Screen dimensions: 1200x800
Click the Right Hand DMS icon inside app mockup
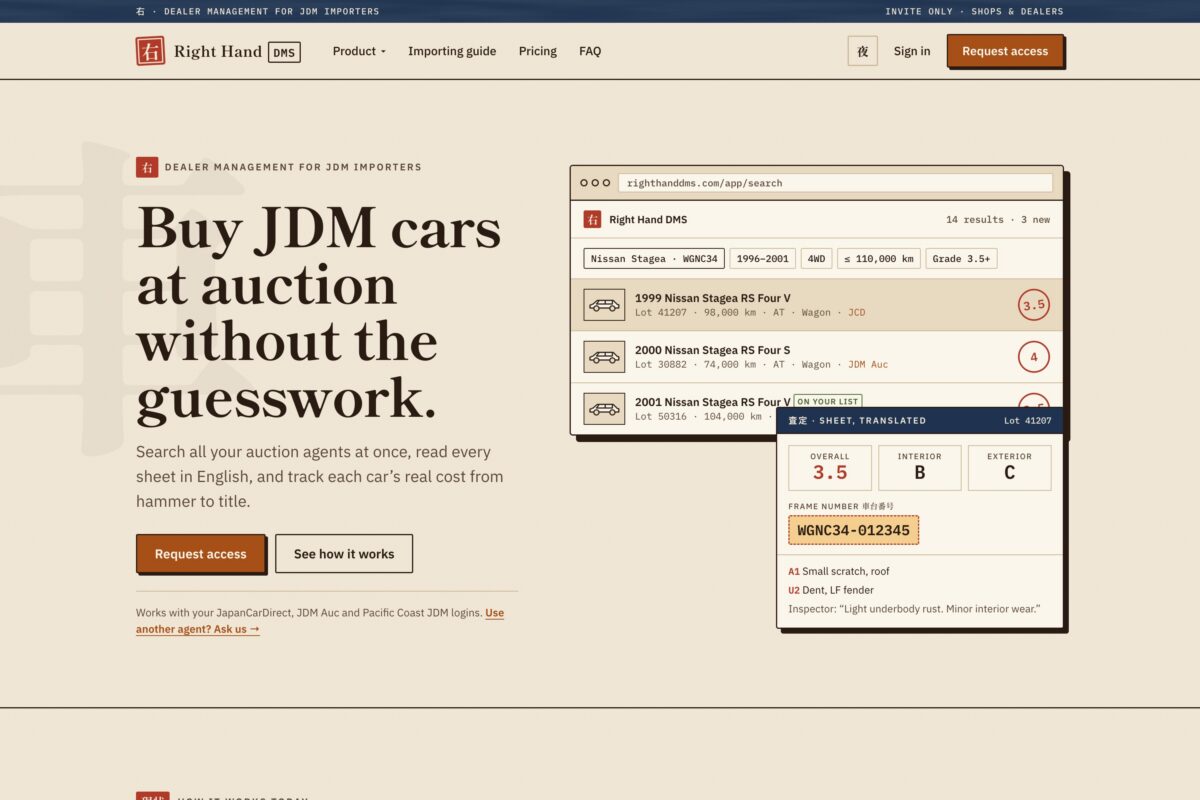592,219
